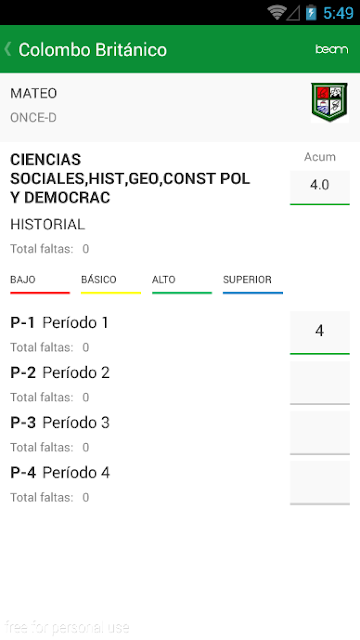Tap the empty Período 2 grade box
Screen dimensions: 360x640
tap(320, 383)
